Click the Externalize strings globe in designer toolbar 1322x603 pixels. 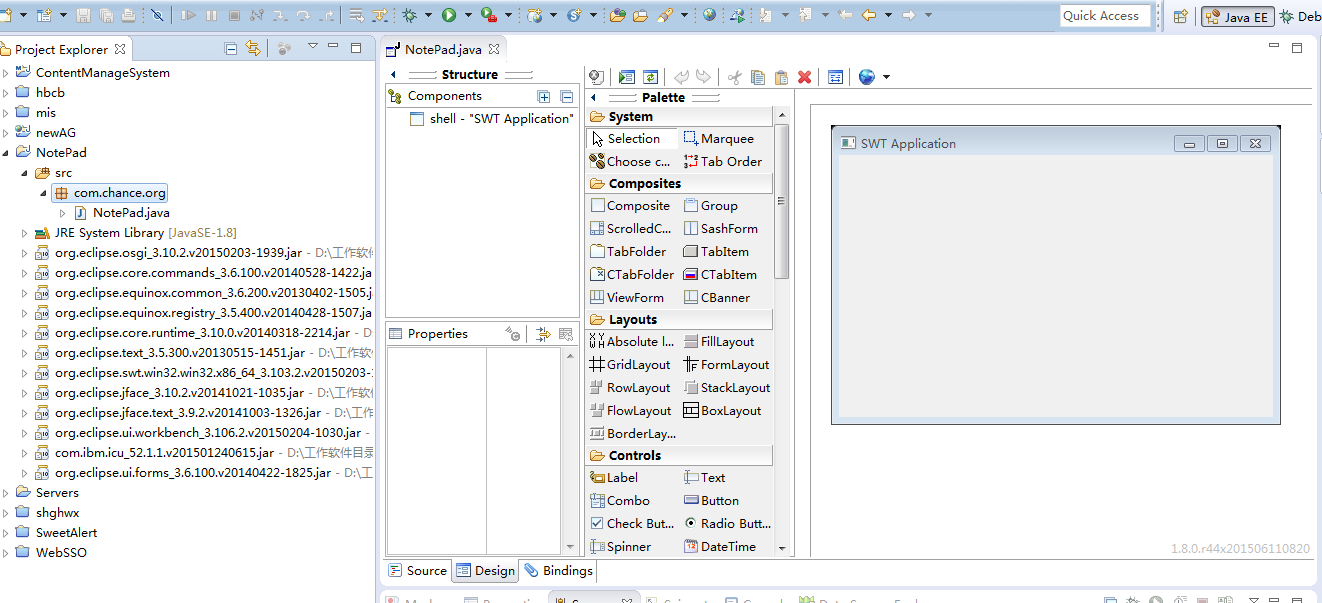(866, 77)
